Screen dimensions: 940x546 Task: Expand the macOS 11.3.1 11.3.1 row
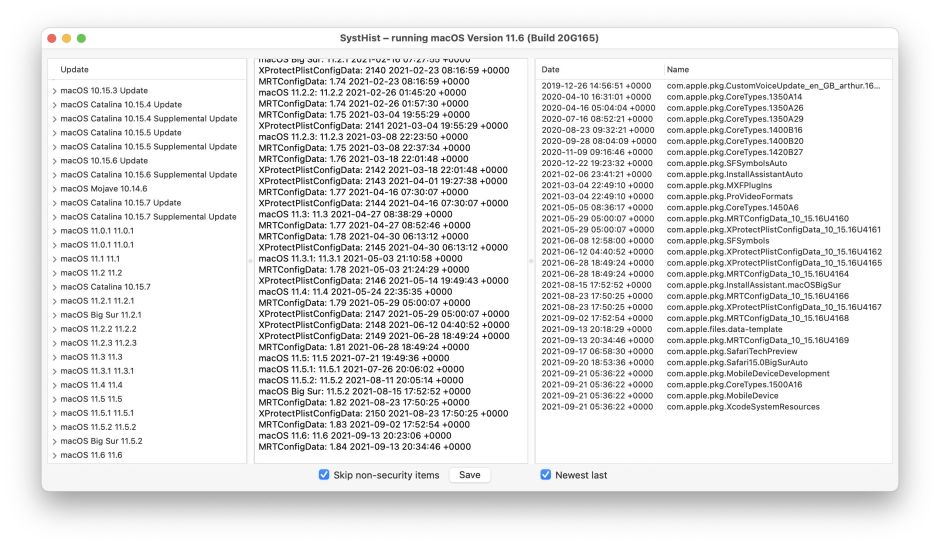pyautogui.click(x=55, y=371)
